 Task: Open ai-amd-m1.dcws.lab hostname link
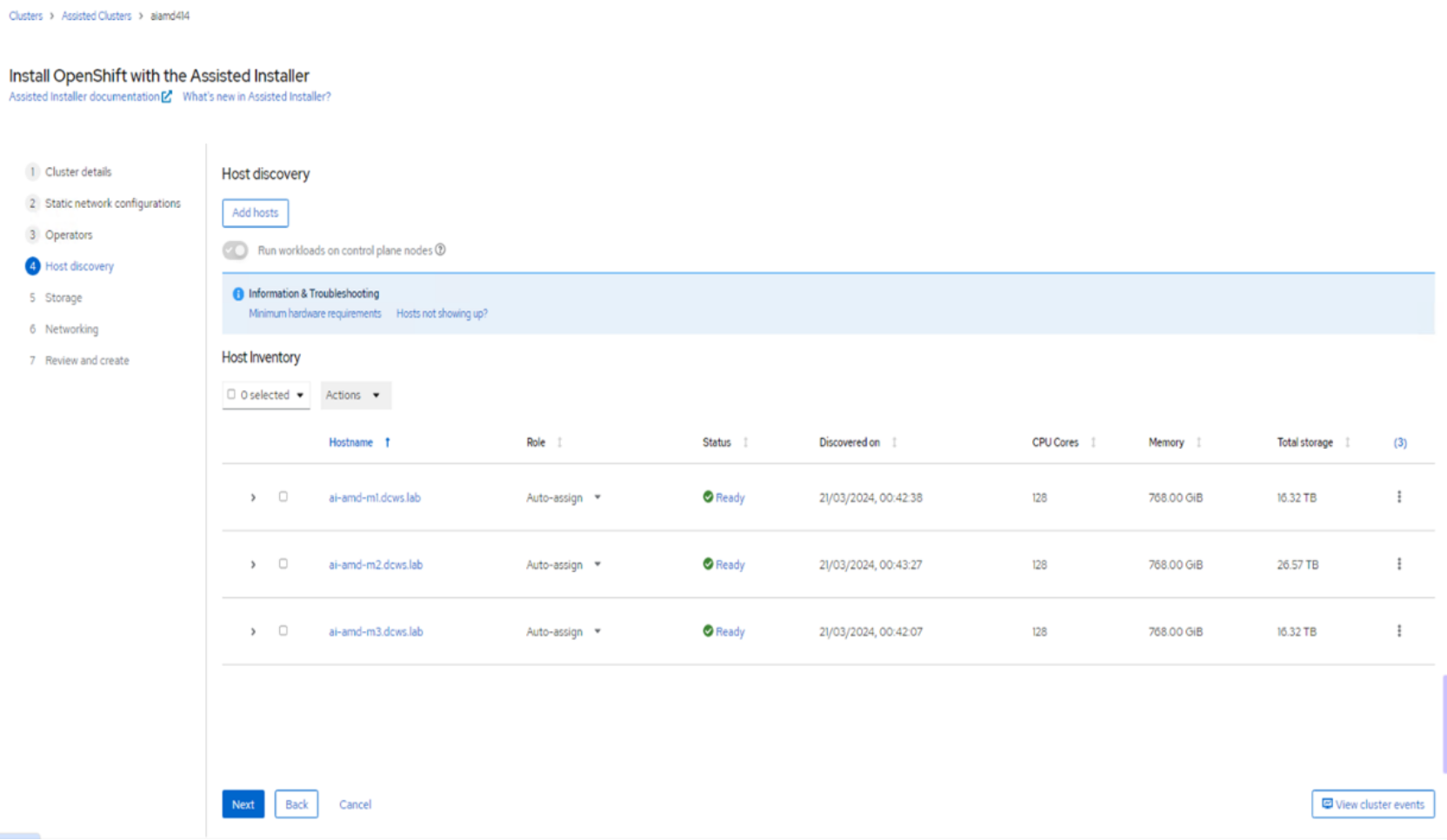click(x=374, y=497)
